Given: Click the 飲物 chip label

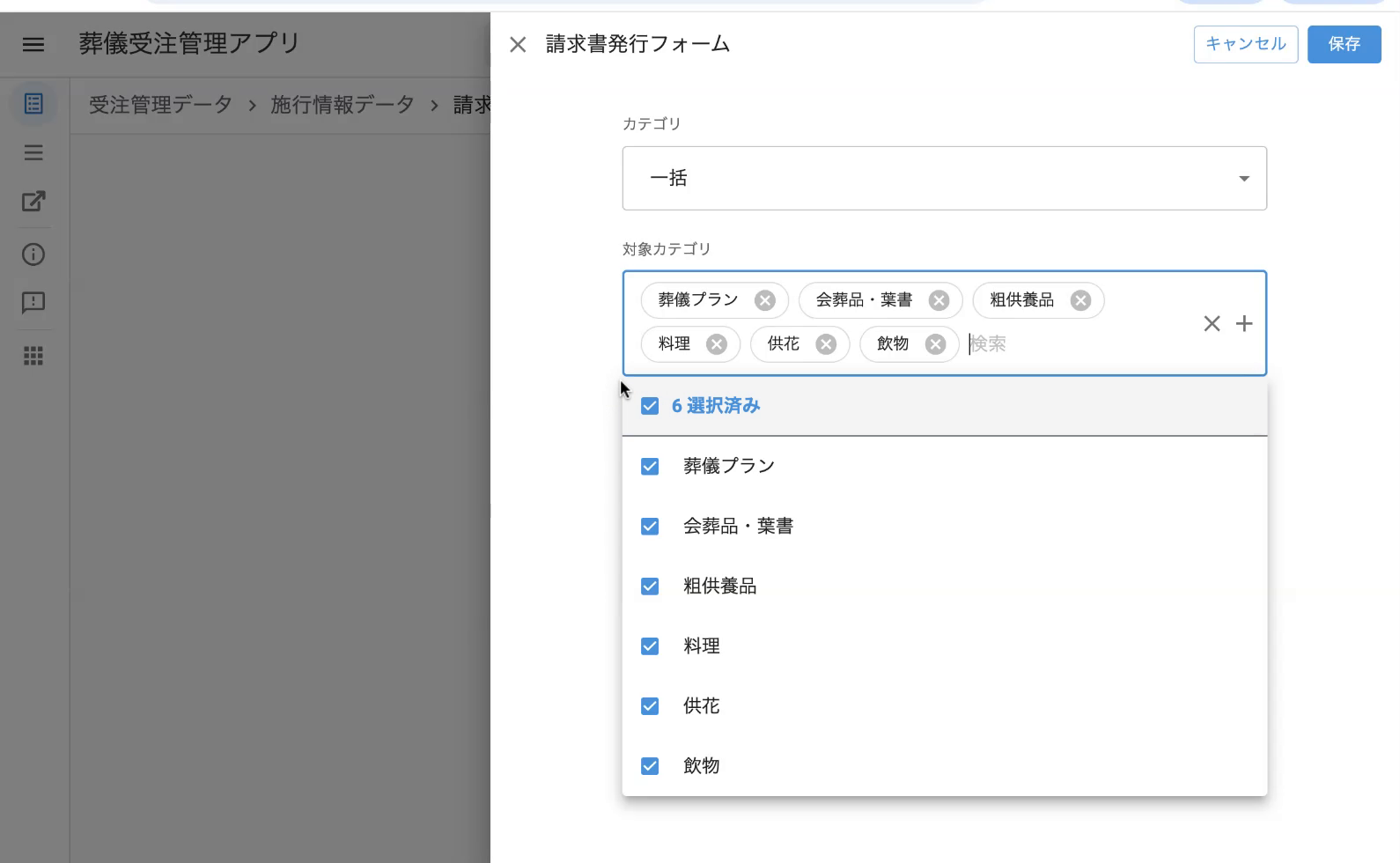Looking at the screenshot, I should 893,344.
